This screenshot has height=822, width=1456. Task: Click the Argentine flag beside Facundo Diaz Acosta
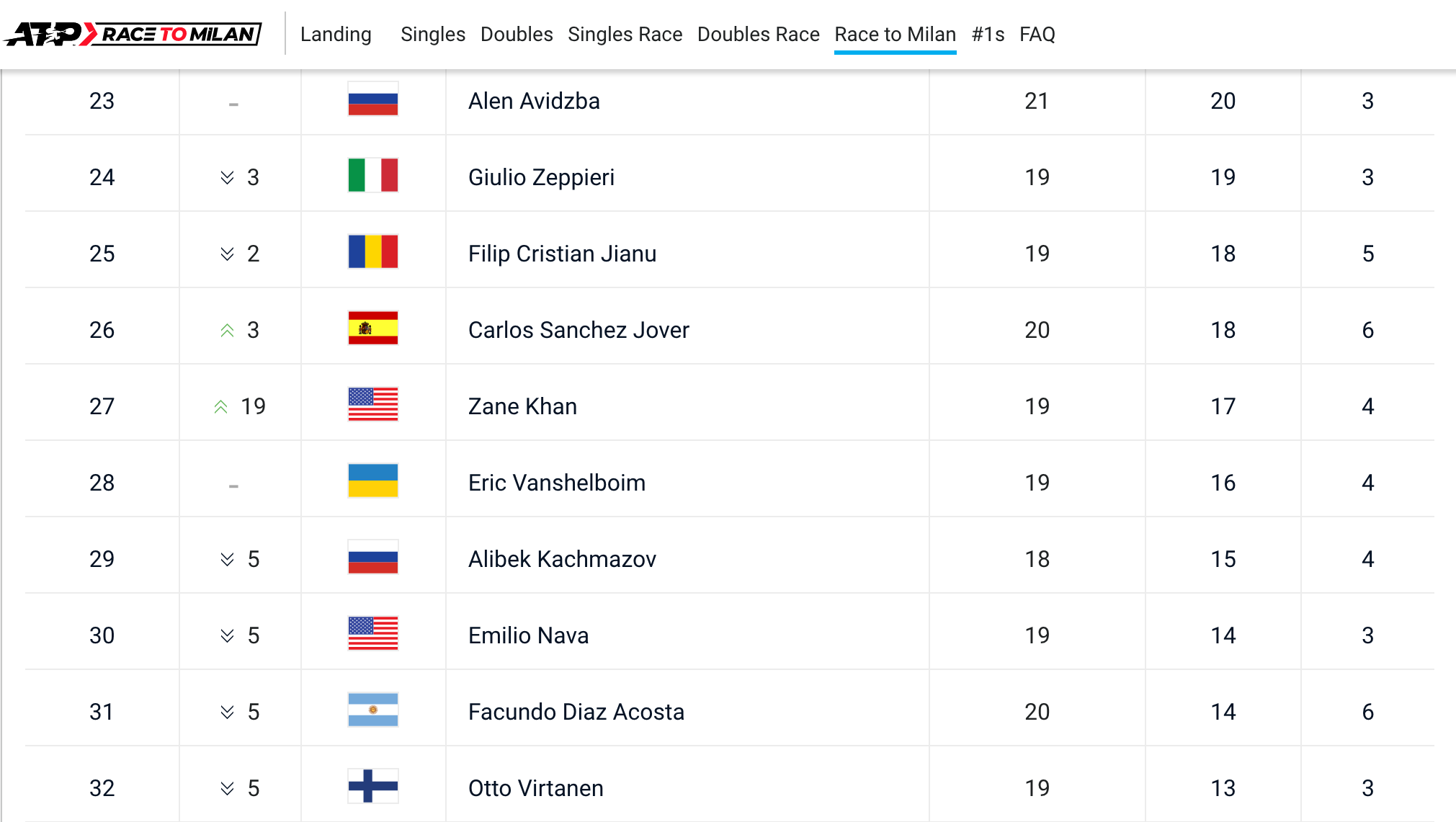pyautogui.click(x=372, y=710)
